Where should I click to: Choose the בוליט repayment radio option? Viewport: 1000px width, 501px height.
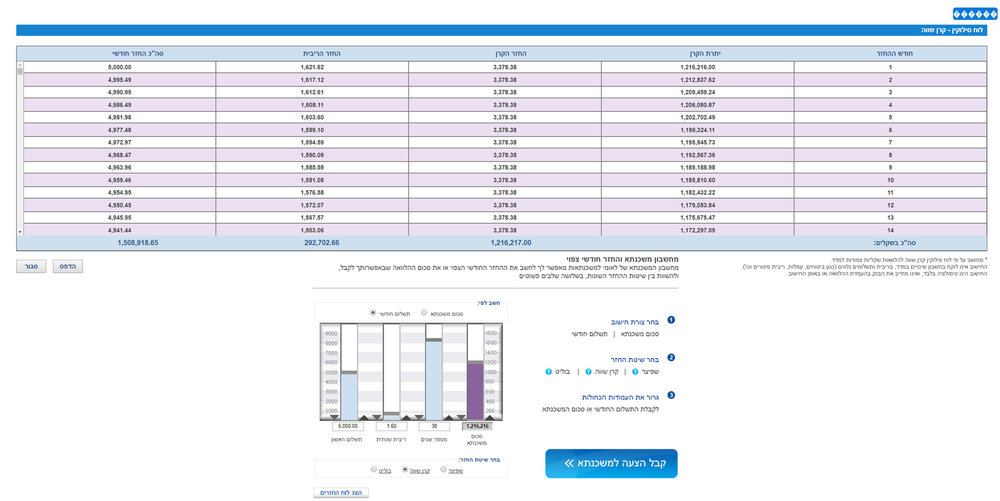(374, 469)
